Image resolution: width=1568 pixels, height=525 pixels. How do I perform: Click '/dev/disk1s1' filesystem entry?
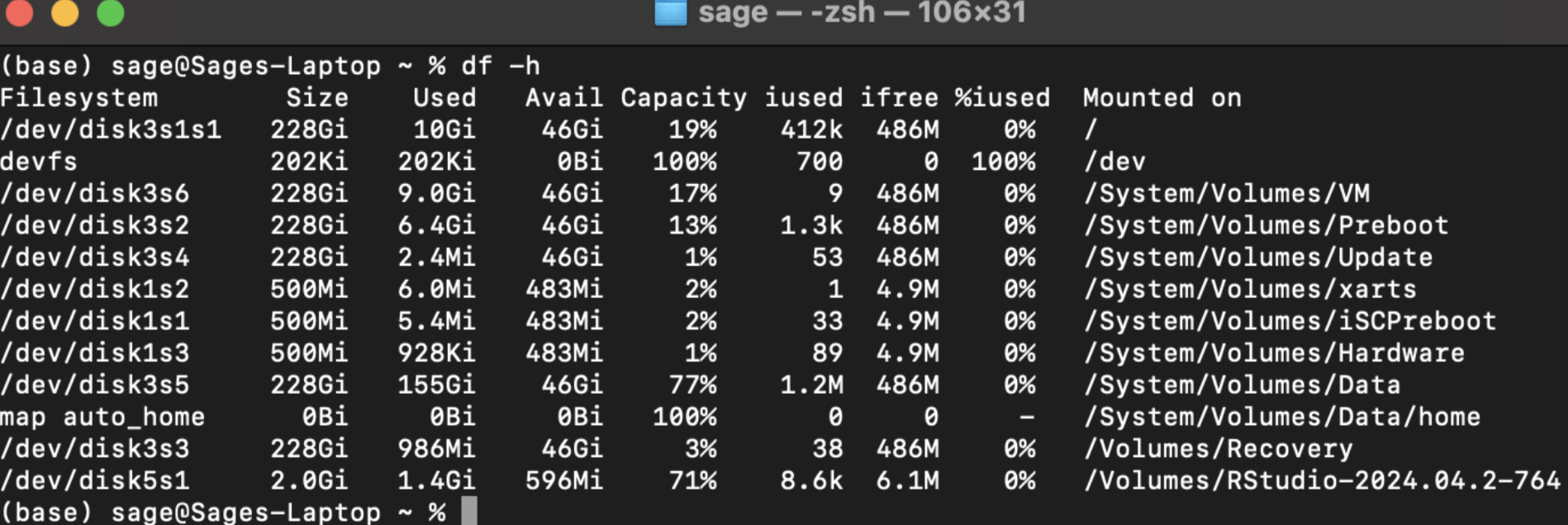click(x=95, y=320)
